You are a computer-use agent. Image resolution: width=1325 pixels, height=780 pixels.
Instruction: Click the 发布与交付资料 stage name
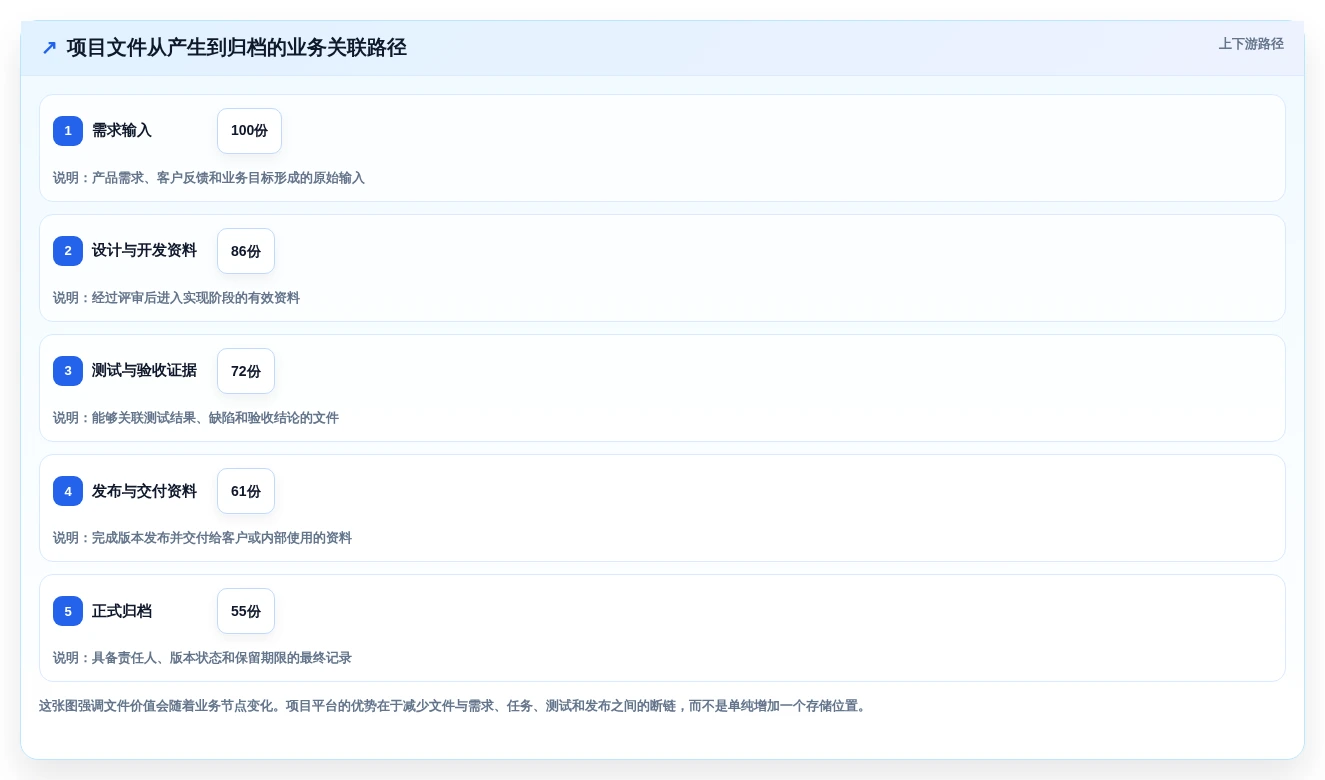144,491
